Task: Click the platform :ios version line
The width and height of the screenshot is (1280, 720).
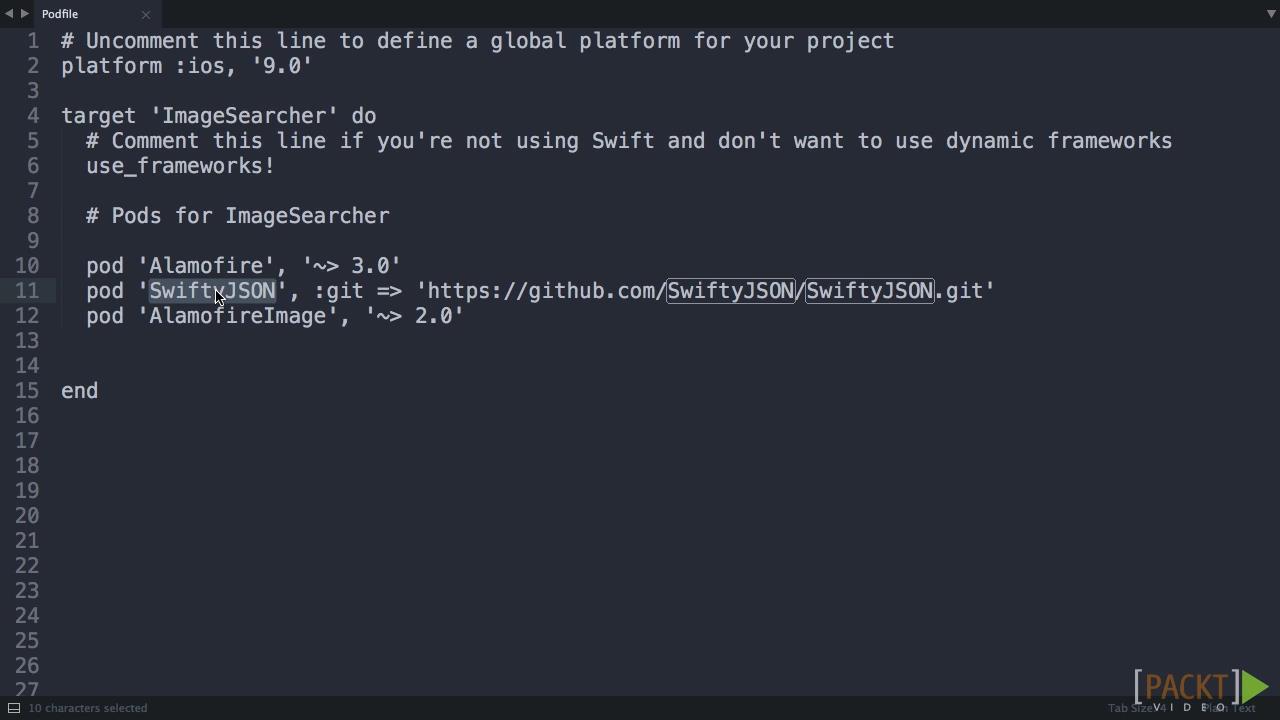Action: [187, 66]
